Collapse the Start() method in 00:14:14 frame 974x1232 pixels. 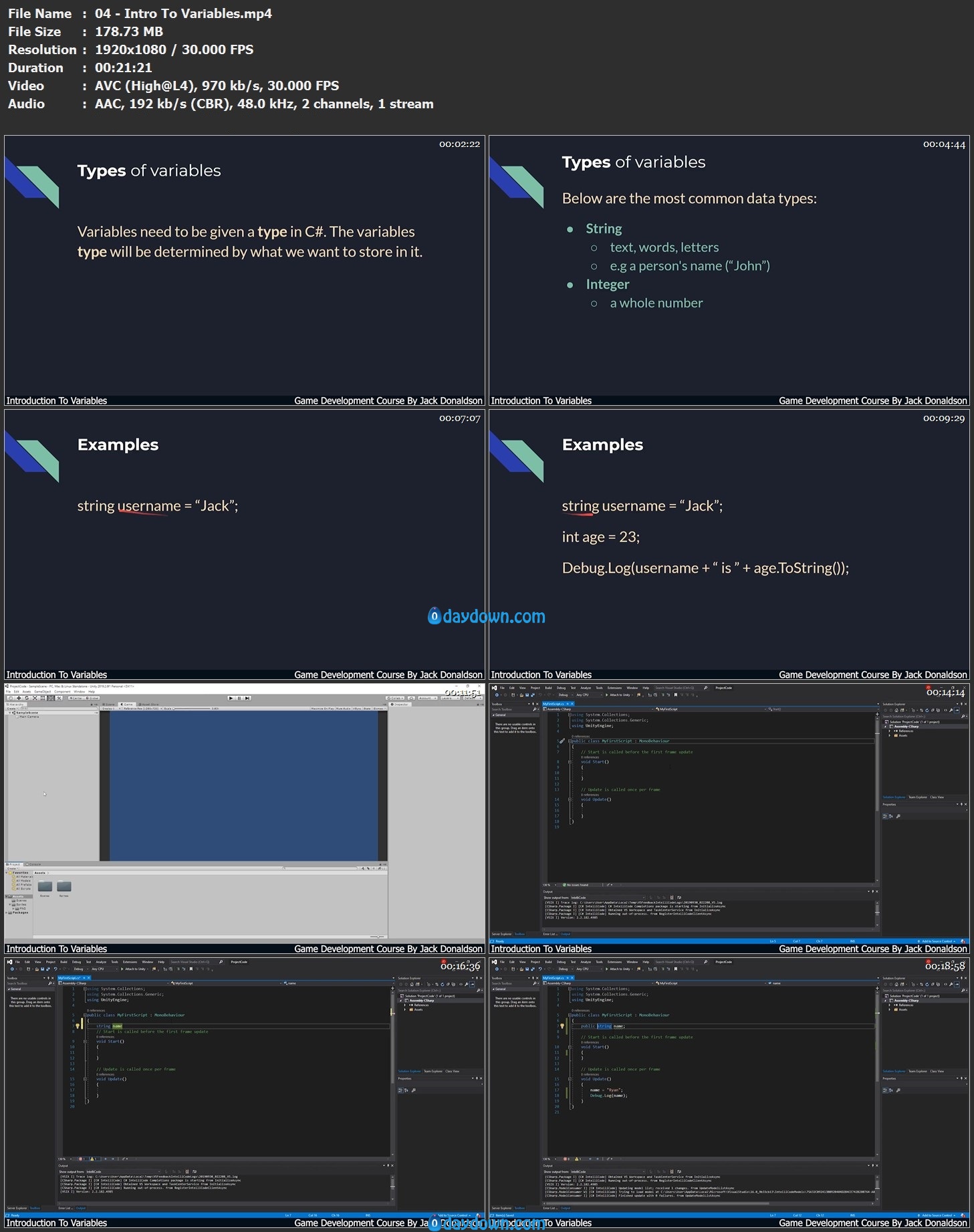570,761
